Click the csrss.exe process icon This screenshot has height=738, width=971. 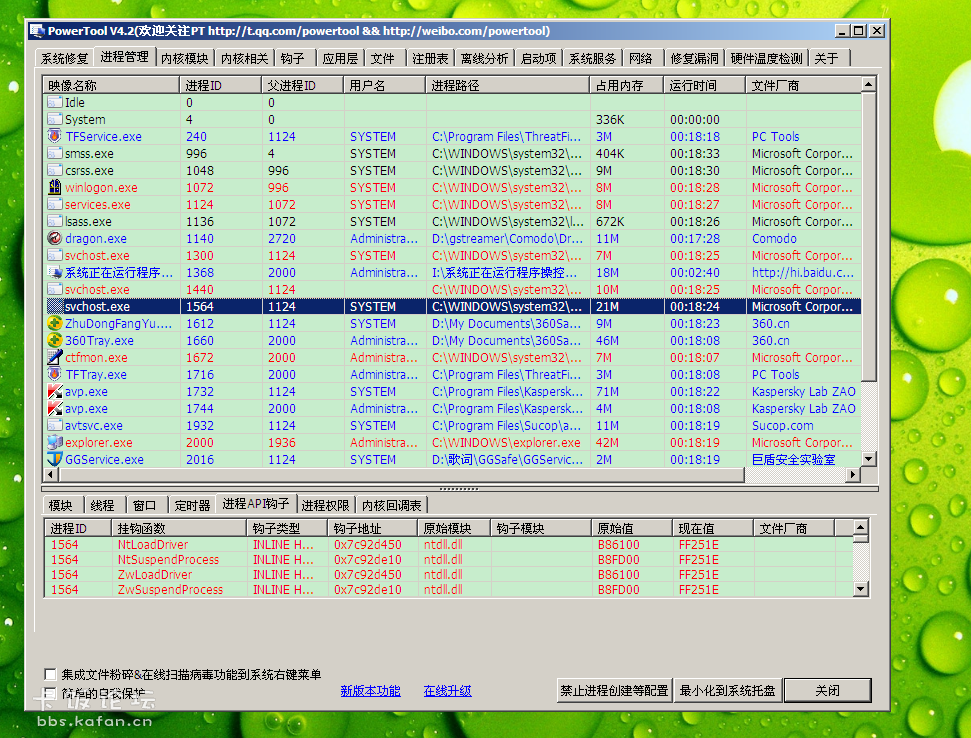click(55, 170)
